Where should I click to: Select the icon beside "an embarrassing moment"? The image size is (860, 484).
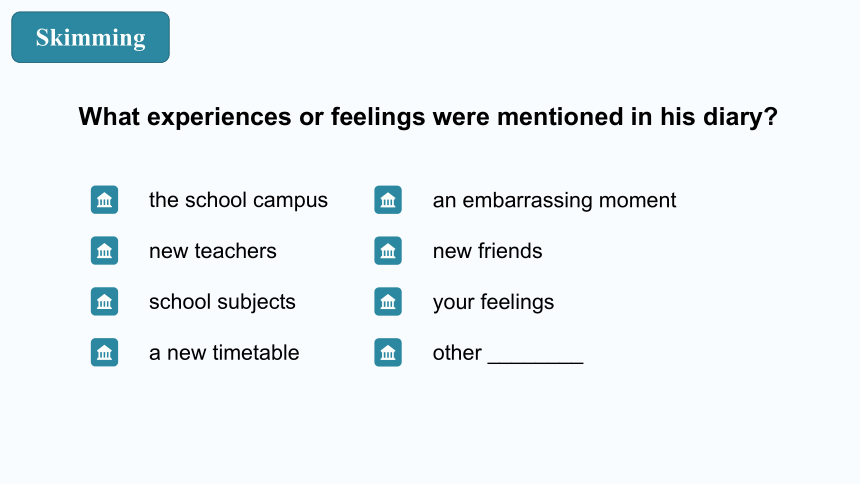(x=388, y=200)
